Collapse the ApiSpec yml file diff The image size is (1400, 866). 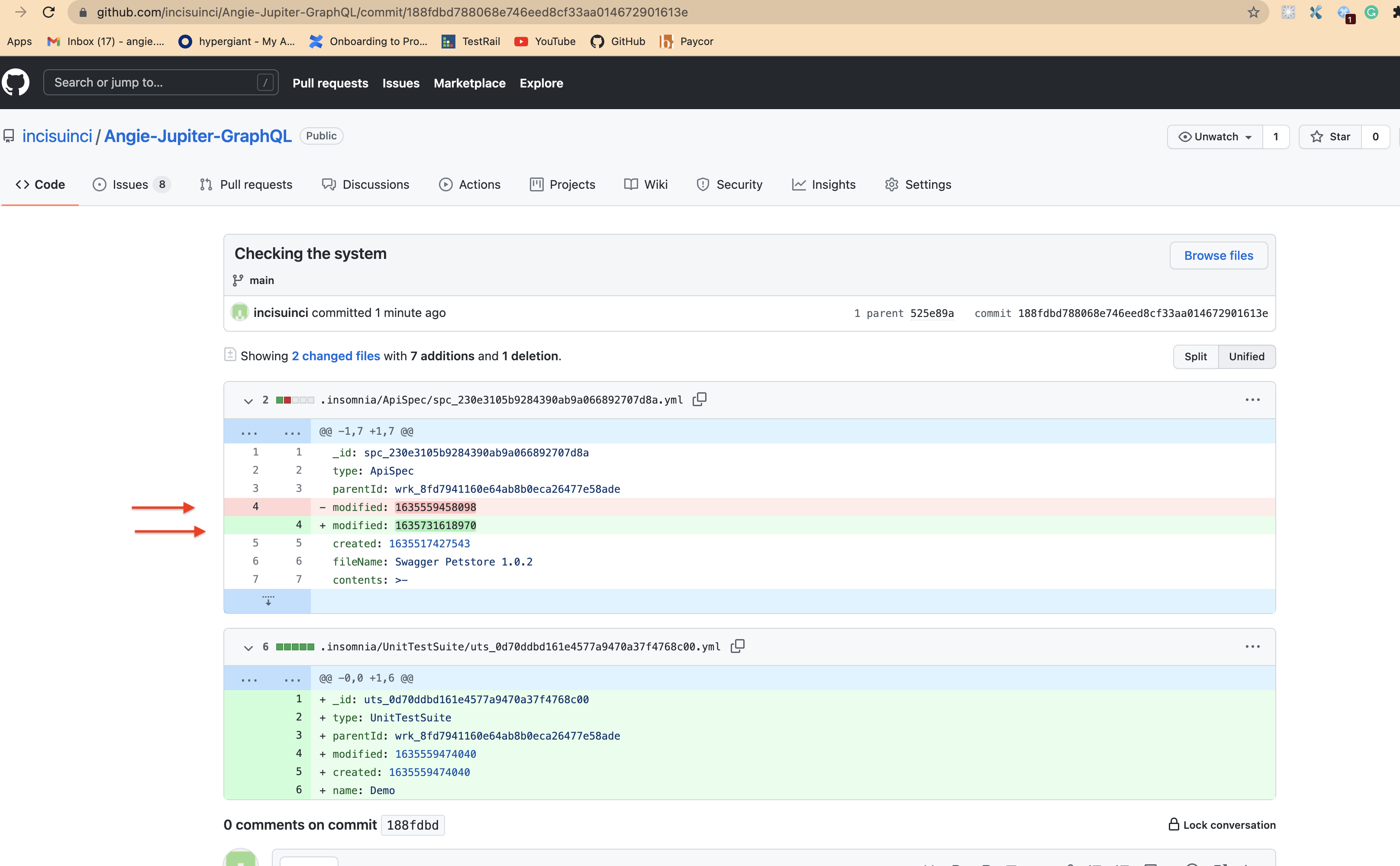pyautogui.click(x=248, y=401)
